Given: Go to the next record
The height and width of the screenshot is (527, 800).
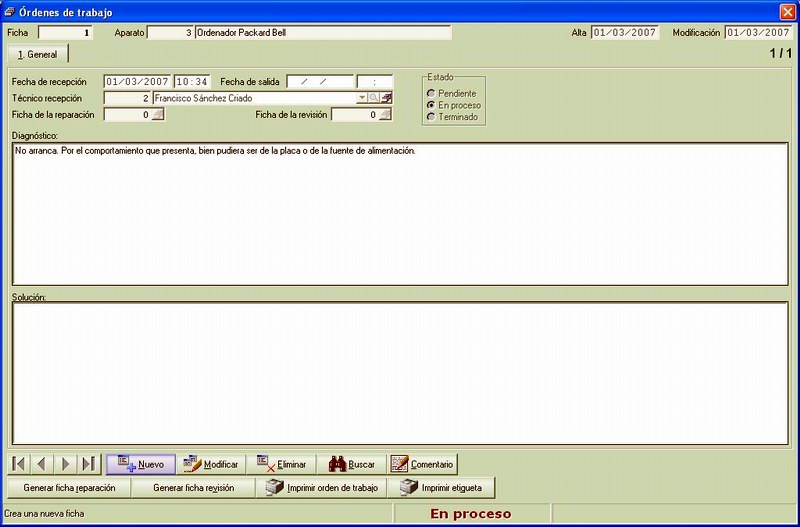Looking at the screenshot, I should [x=65, y=464].
